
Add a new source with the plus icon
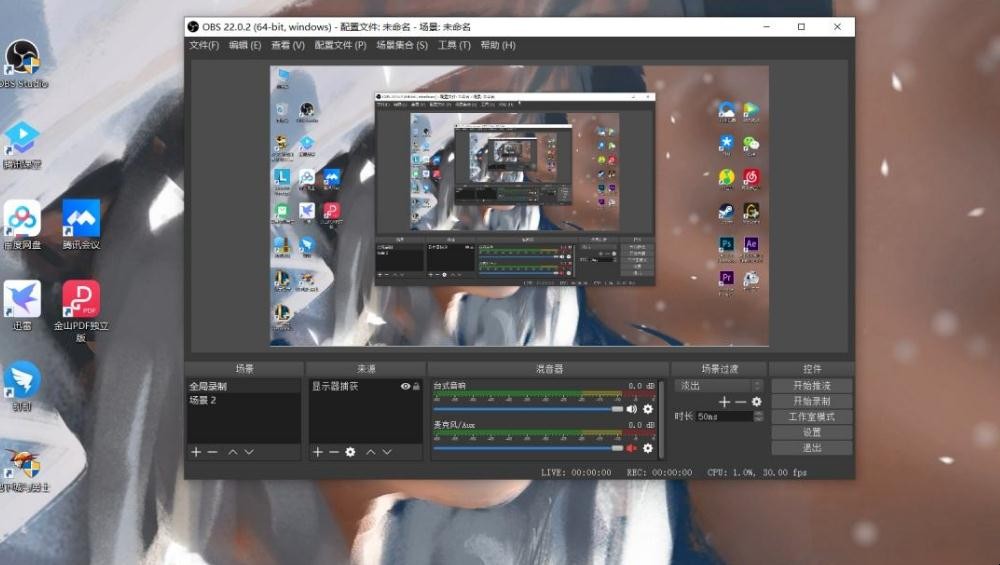tap(318, 452)
